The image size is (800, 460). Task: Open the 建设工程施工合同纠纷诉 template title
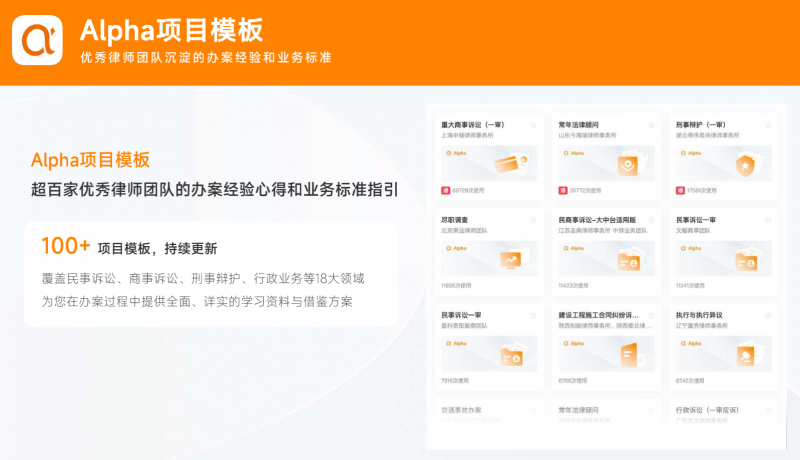pos(598,315)
